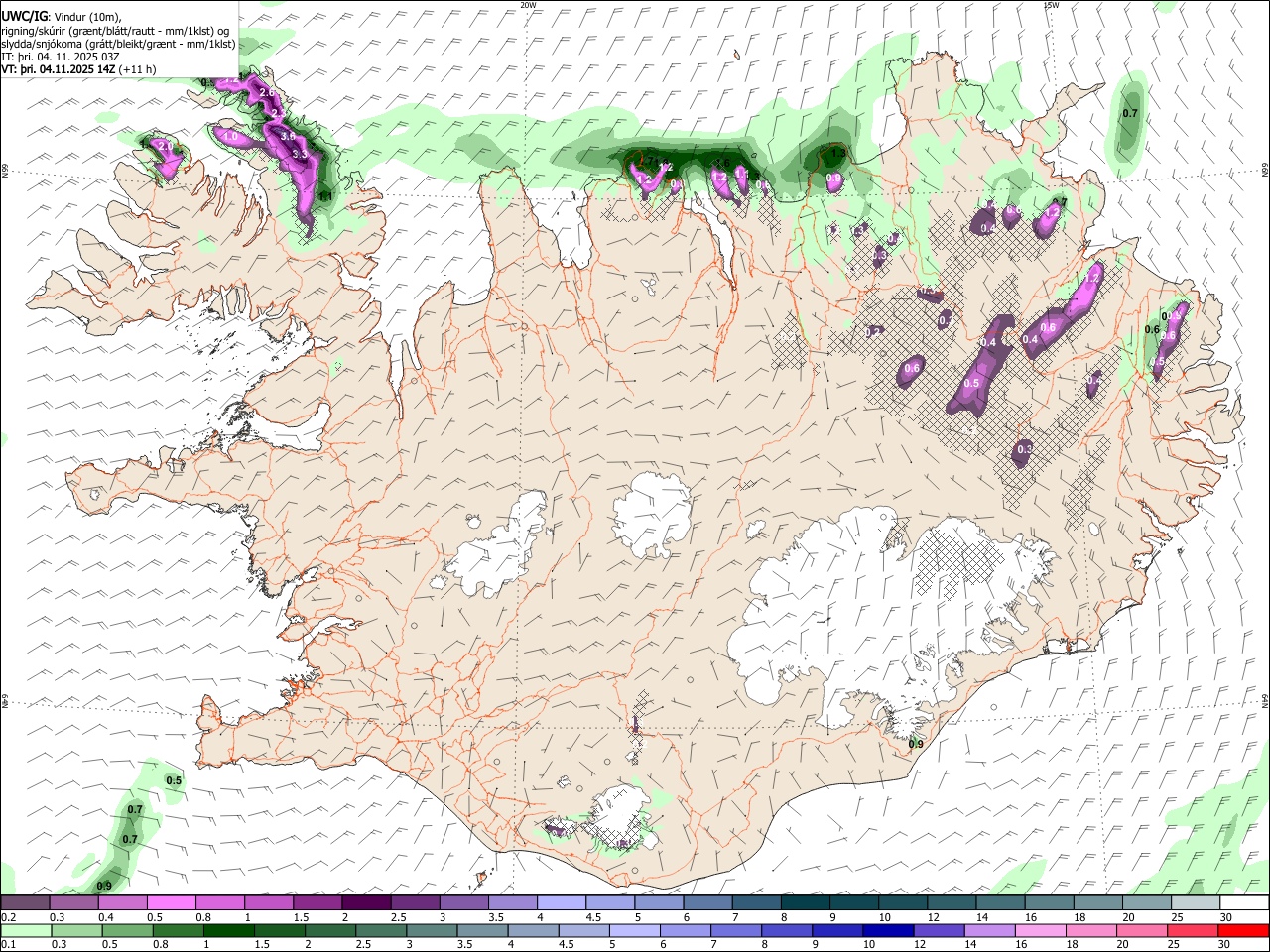
Task: Click the 'VT: þri. 04.11.2025 14Z (+11 h)' line
Action: (78, 69)
